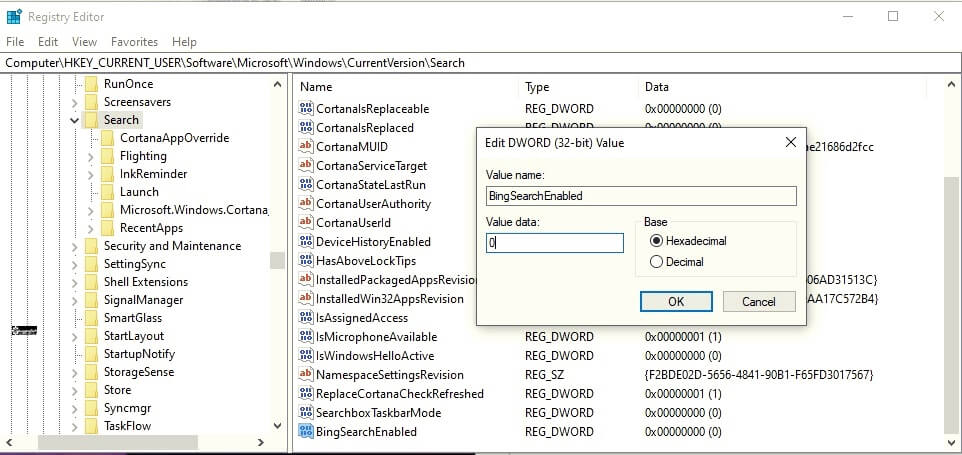Click the string icon beside CortanaServiceTarget
Screen dimensions: 962x455
point(306,166)
